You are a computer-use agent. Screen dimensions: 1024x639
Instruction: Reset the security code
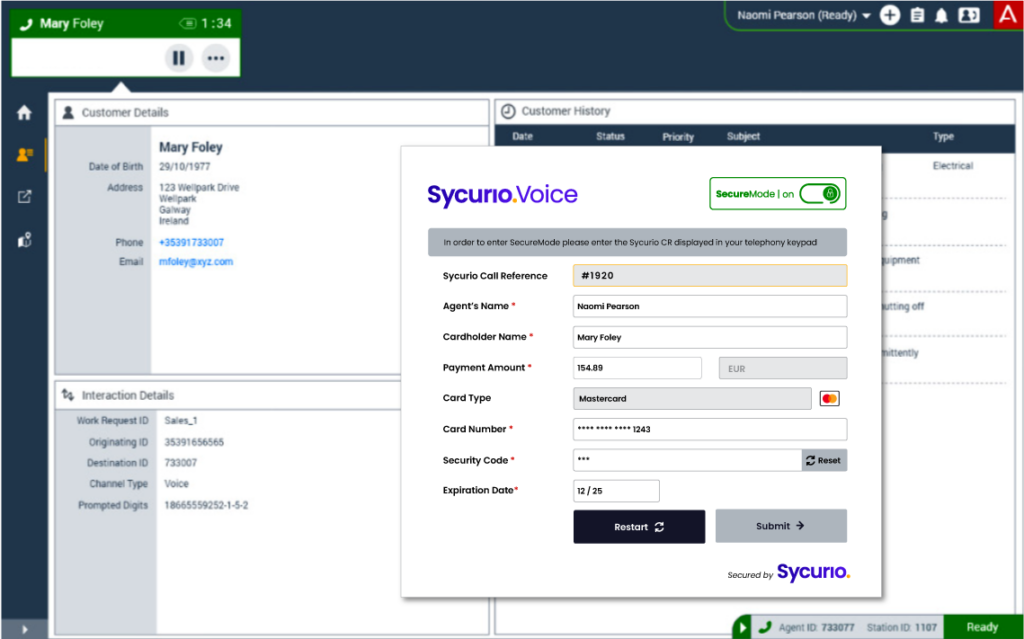pos(824,460)
